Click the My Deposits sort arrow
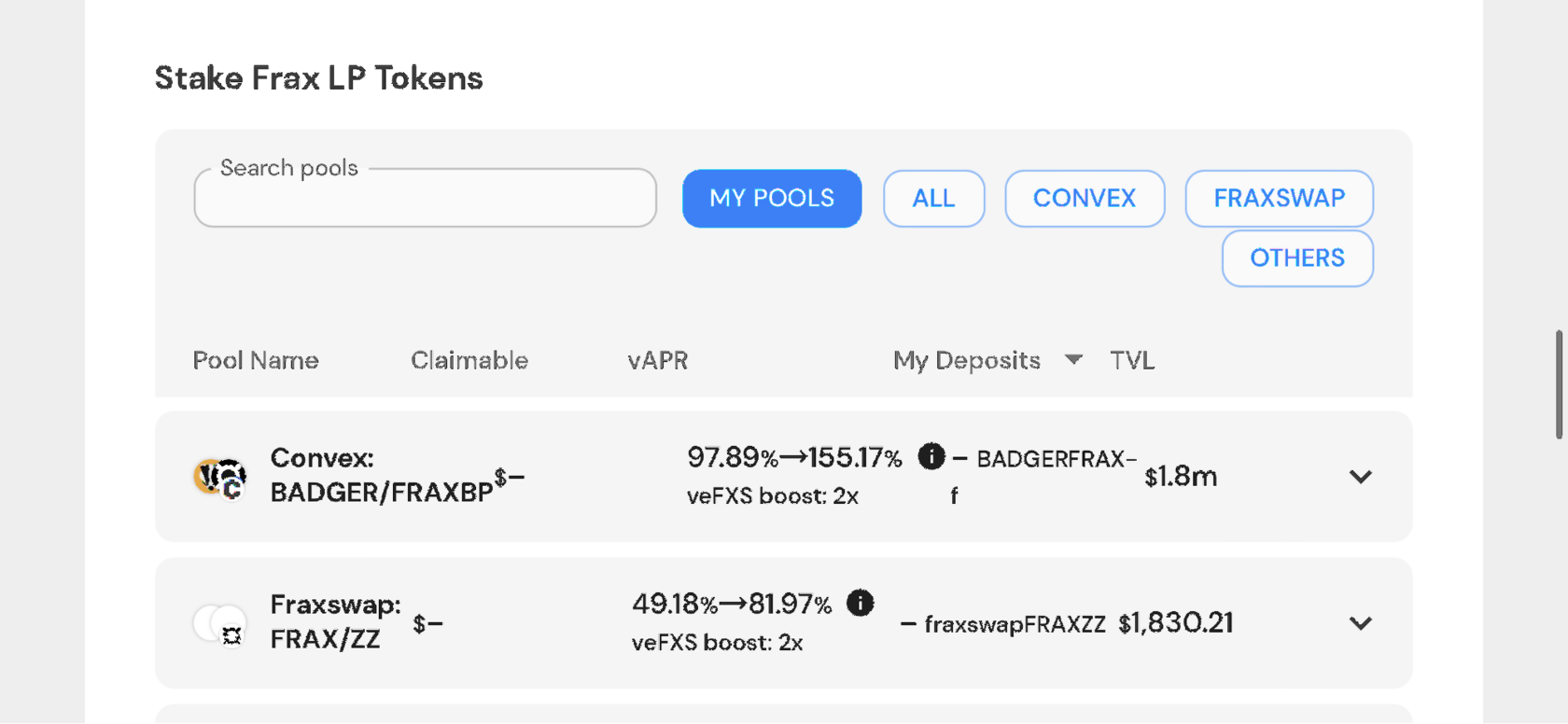 (x=1073, y=359)
